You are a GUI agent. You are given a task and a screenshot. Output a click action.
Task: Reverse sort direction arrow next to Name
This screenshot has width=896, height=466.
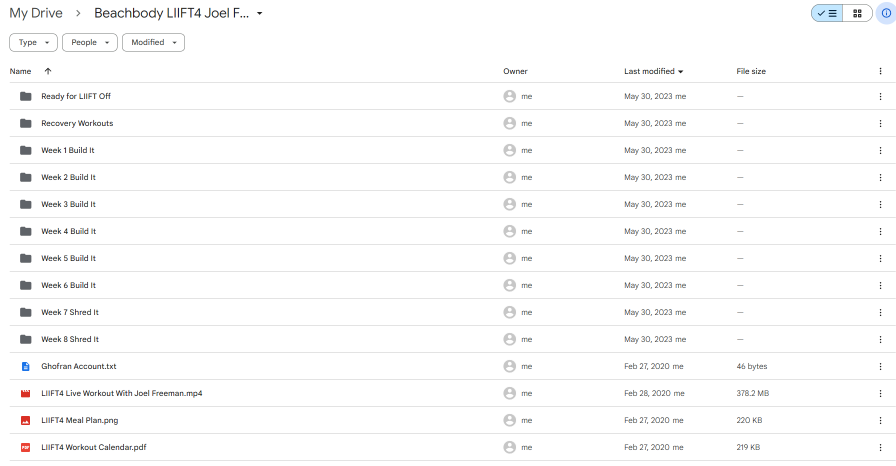pyautogui.click(x=48, y=71)
